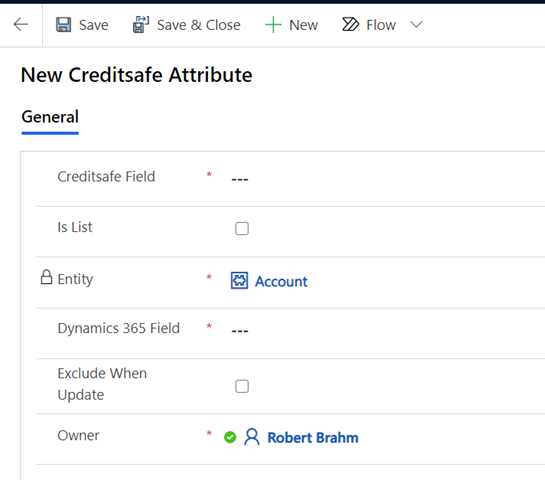
Task: Click the back arrow icon
Action: pos(21,24)
